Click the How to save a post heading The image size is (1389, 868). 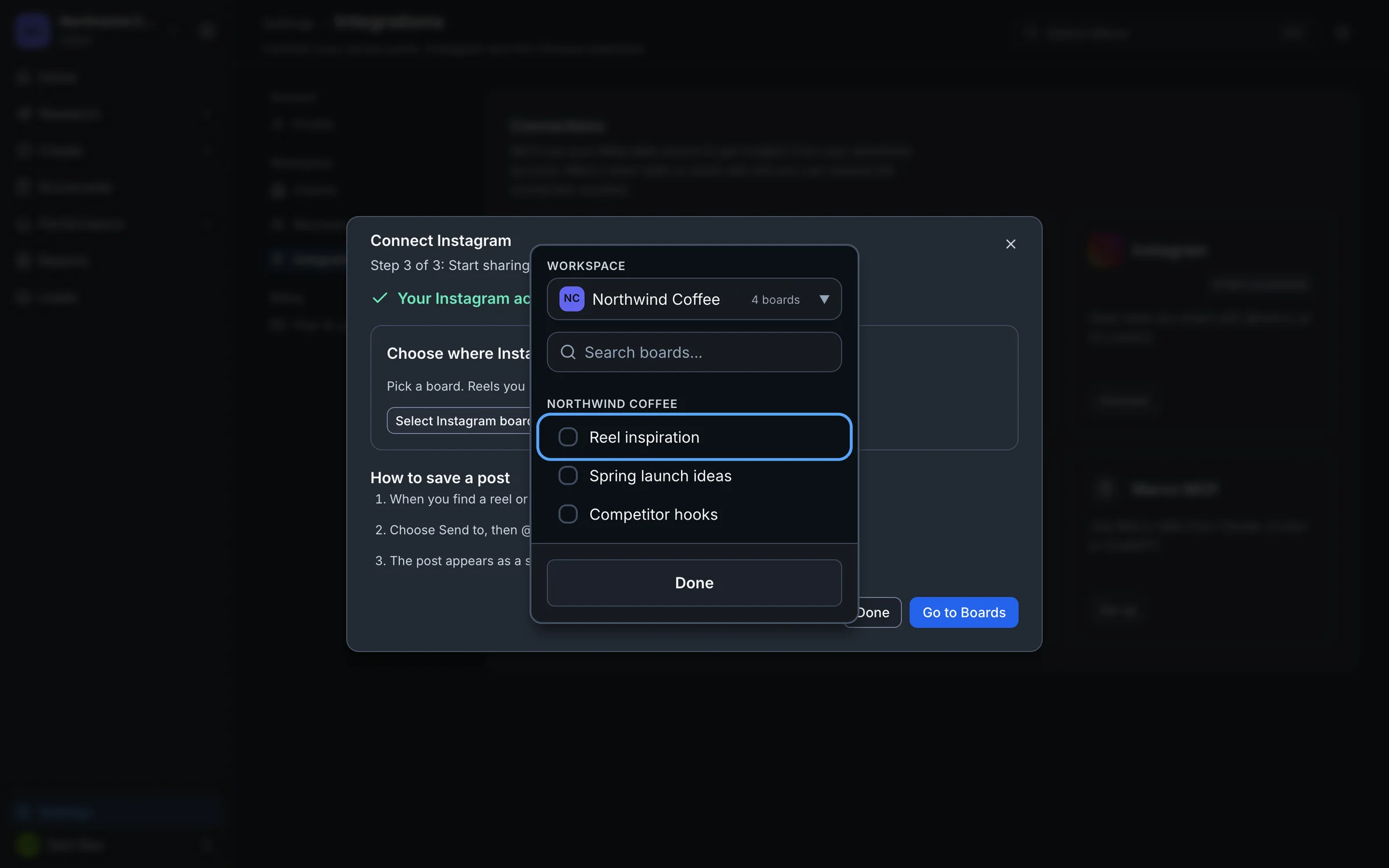(x=440, y=478)
